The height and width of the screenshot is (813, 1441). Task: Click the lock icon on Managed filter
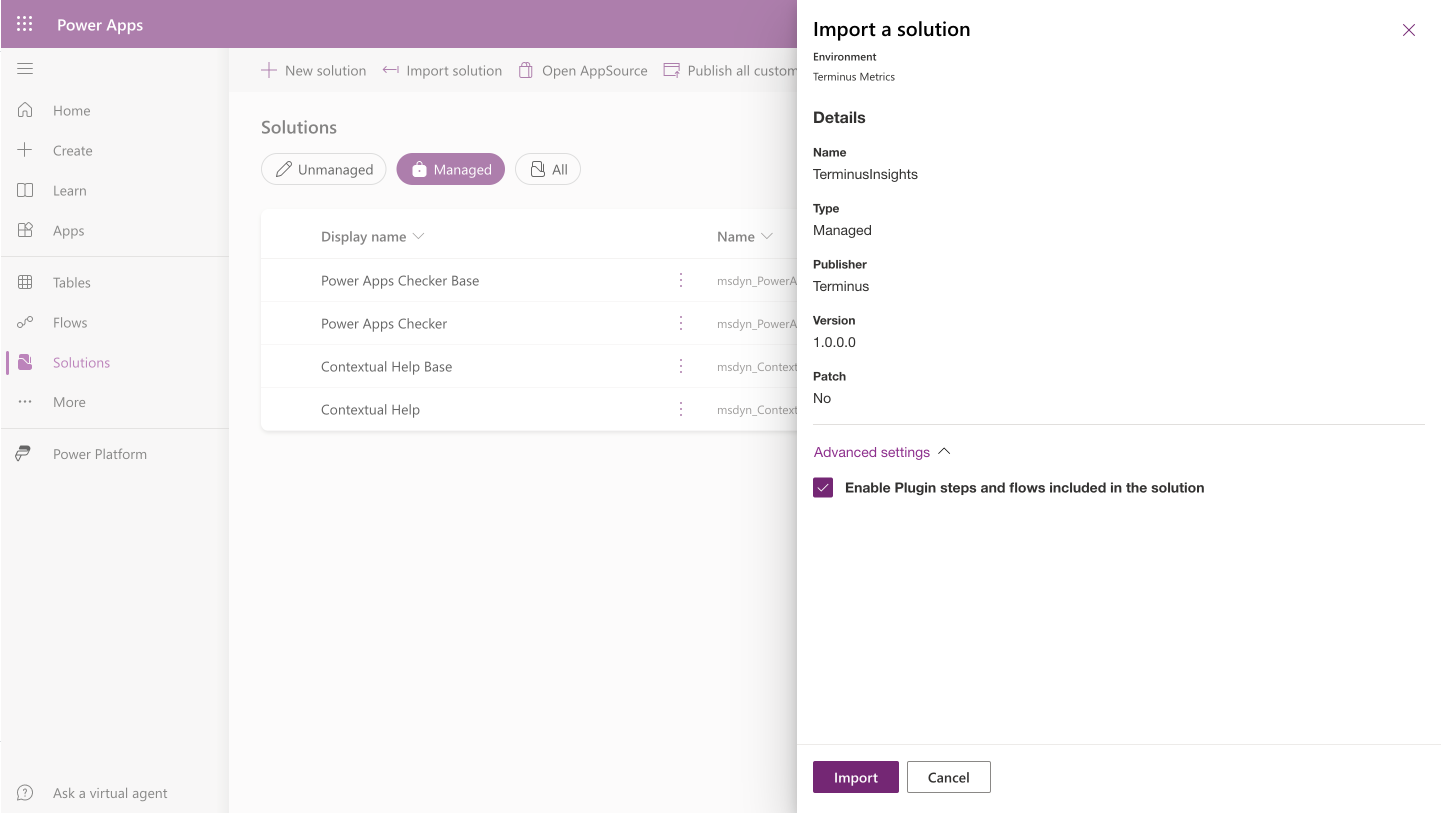click(420, 169)
